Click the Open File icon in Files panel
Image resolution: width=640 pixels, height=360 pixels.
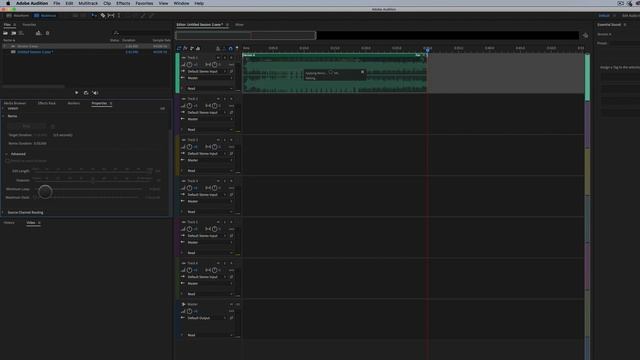[6, 33]
